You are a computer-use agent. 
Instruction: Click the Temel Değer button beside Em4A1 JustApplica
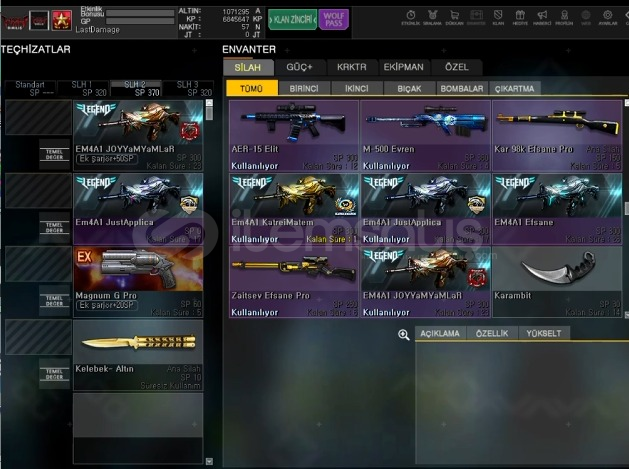[55, 228]
